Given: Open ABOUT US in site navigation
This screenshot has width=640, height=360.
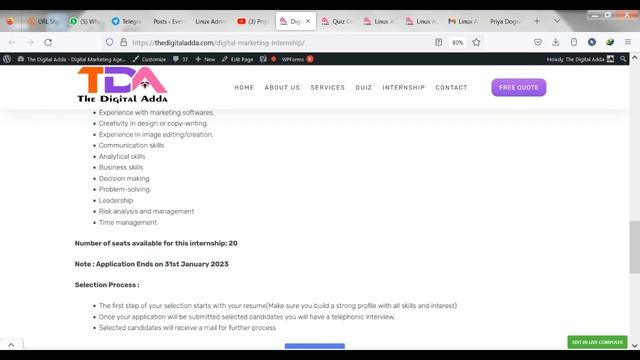Looking at the screenshot, I should click(282, 87).
